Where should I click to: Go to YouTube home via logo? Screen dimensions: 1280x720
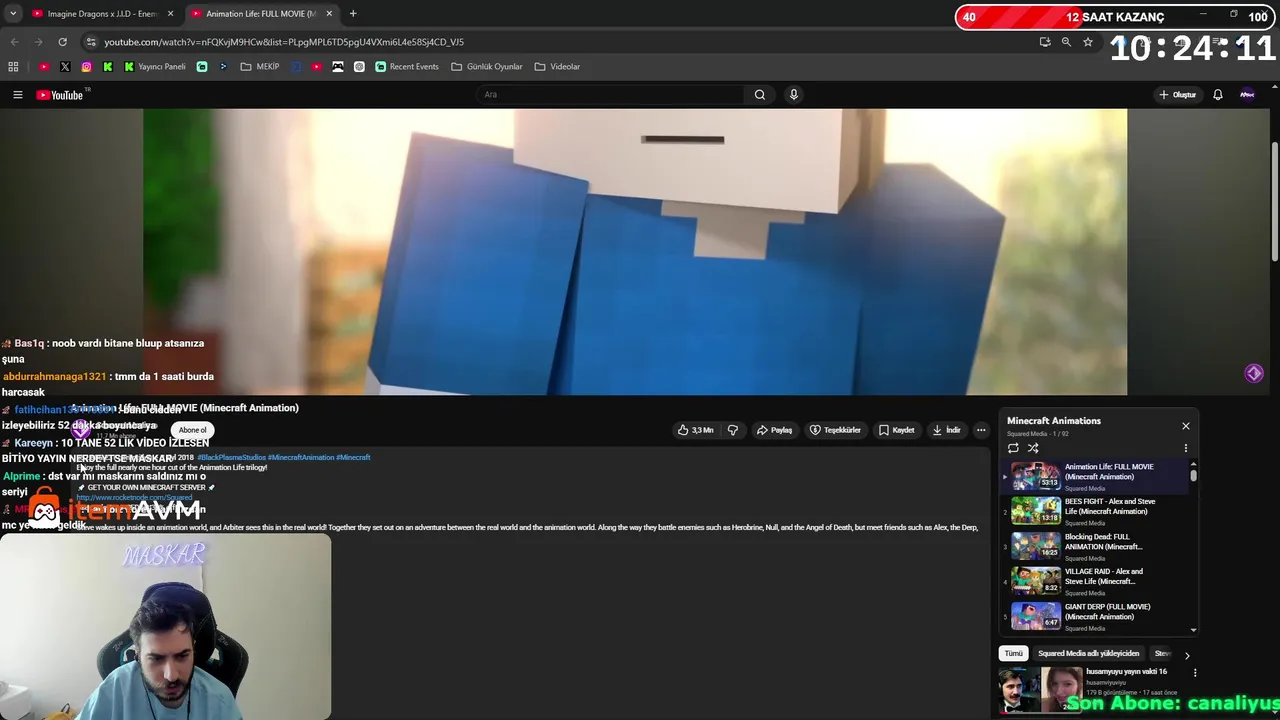60,95
